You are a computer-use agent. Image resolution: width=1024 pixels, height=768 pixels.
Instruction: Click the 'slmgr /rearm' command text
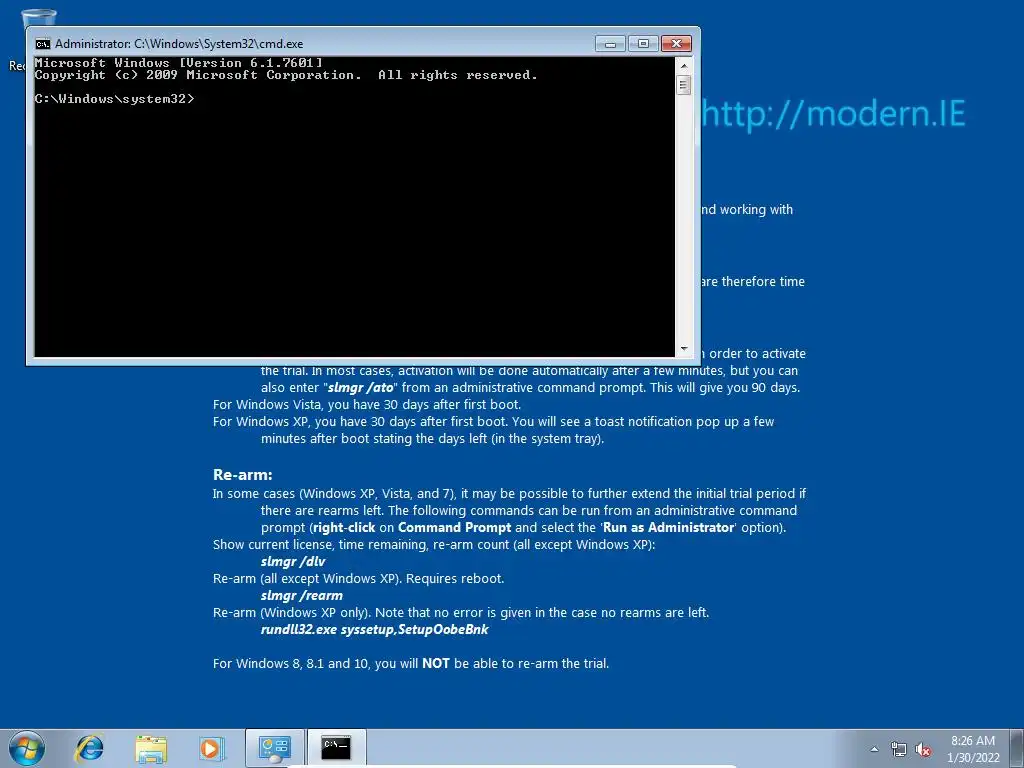[302, 596]
